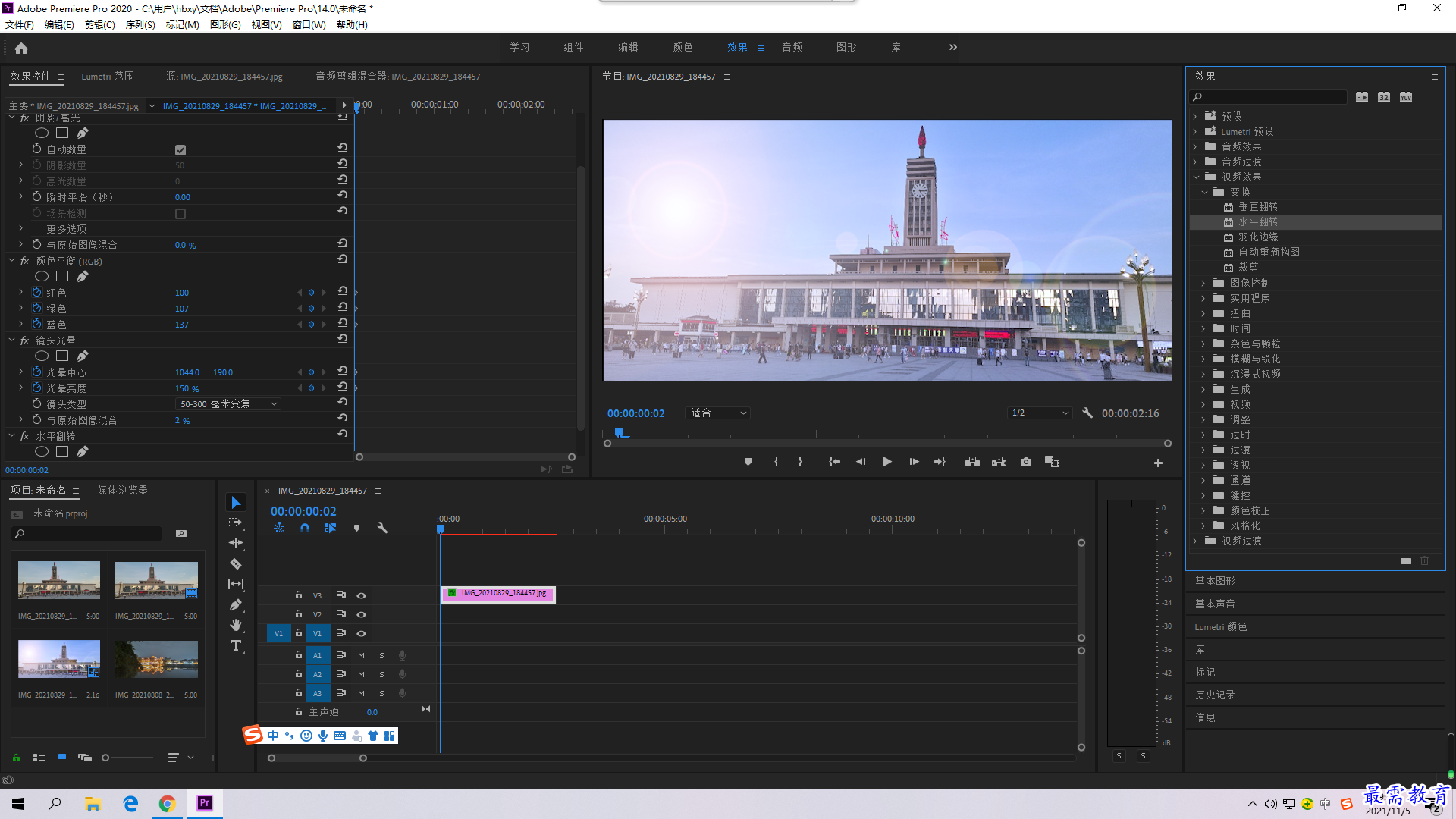This screenshot has width=1456, height=819.
Task: Play the program monitor video
Action: tap(886, 462)
